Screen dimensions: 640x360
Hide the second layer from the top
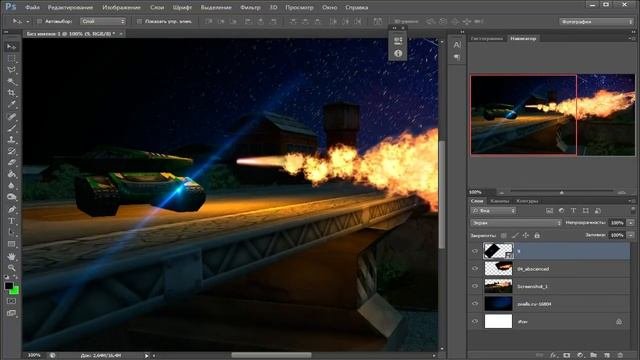(475, 269)
